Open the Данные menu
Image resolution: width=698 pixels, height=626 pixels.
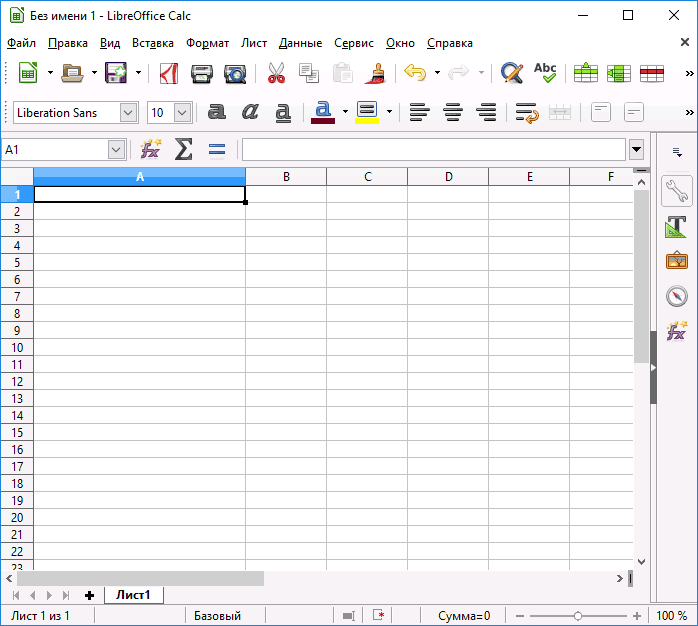[300, 43]
